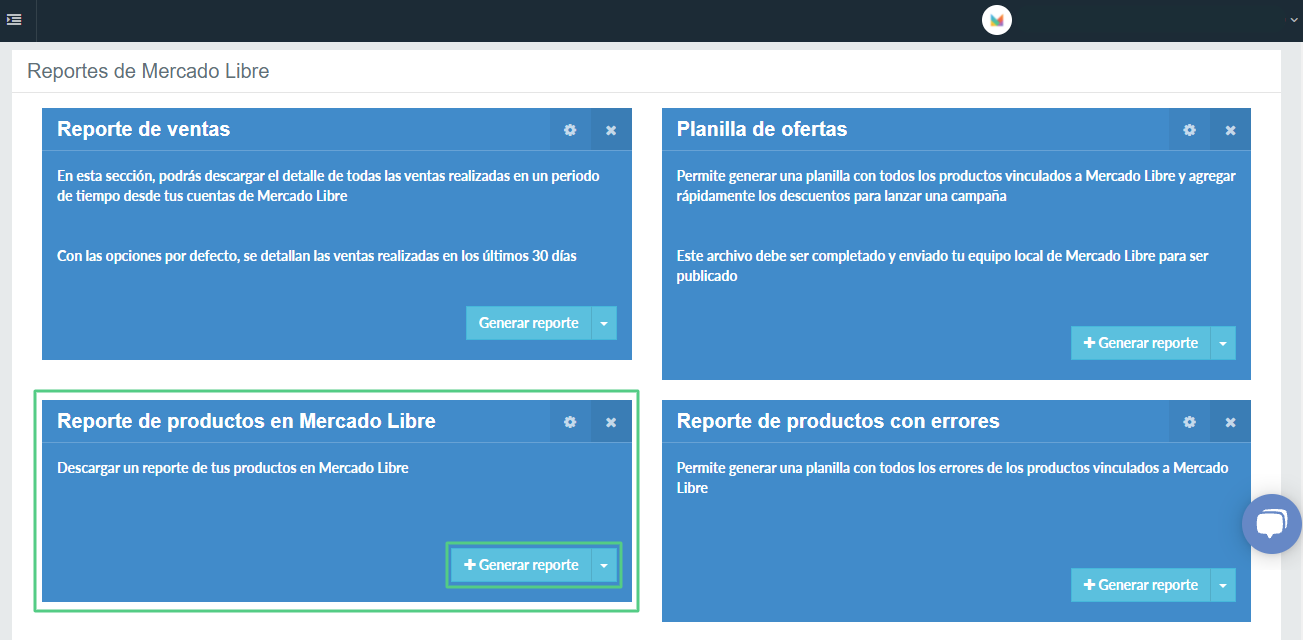Expand dropdown arrow beside Mercado Libre products report button
The image size is (1303, 640).
point(604,565)
